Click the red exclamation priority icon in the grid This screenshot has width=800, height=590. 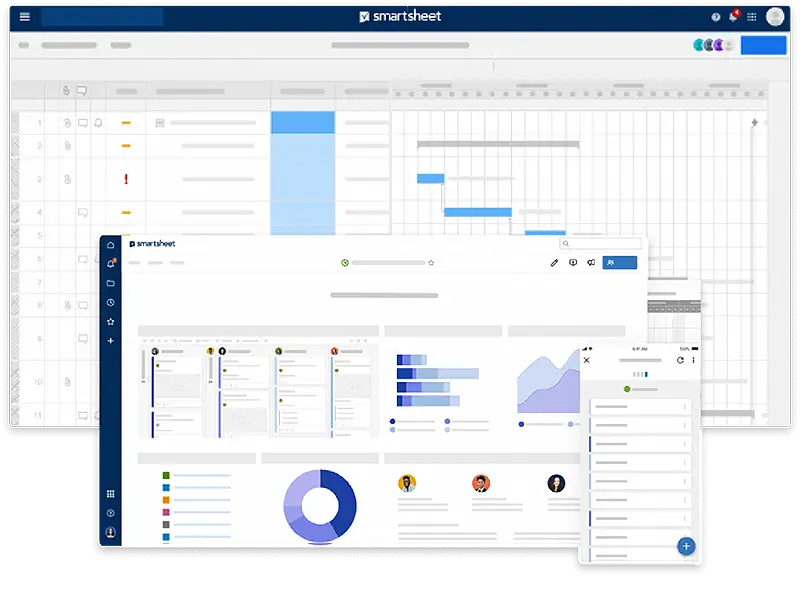125,178
